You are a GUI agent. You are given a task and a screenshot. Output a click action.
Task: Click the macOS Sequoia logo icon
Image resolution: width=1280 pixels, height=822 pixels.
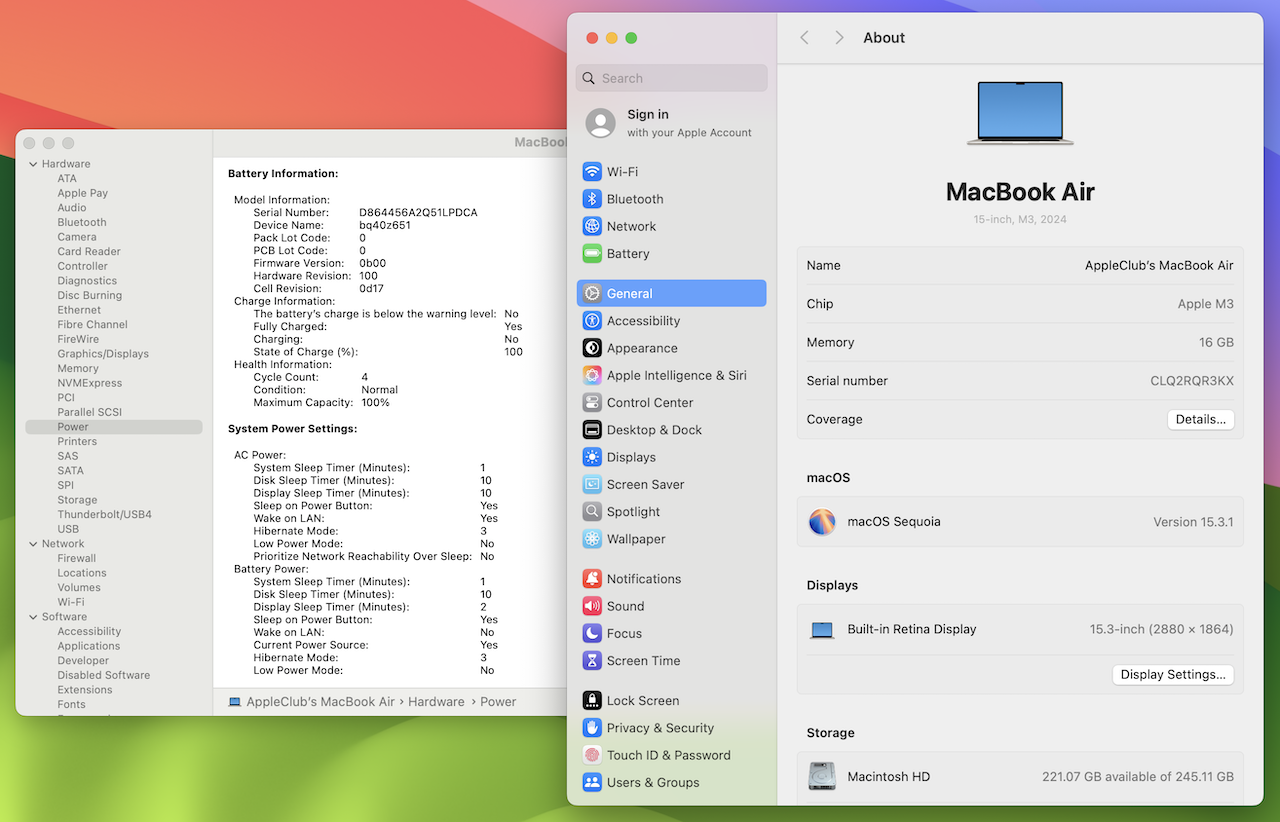click(x=822, y=522)
